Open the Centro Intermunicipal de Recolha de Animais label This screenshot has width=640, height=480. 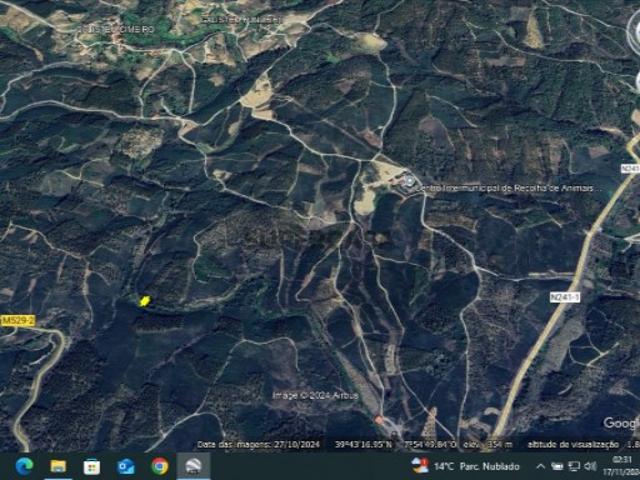(508, 188)
